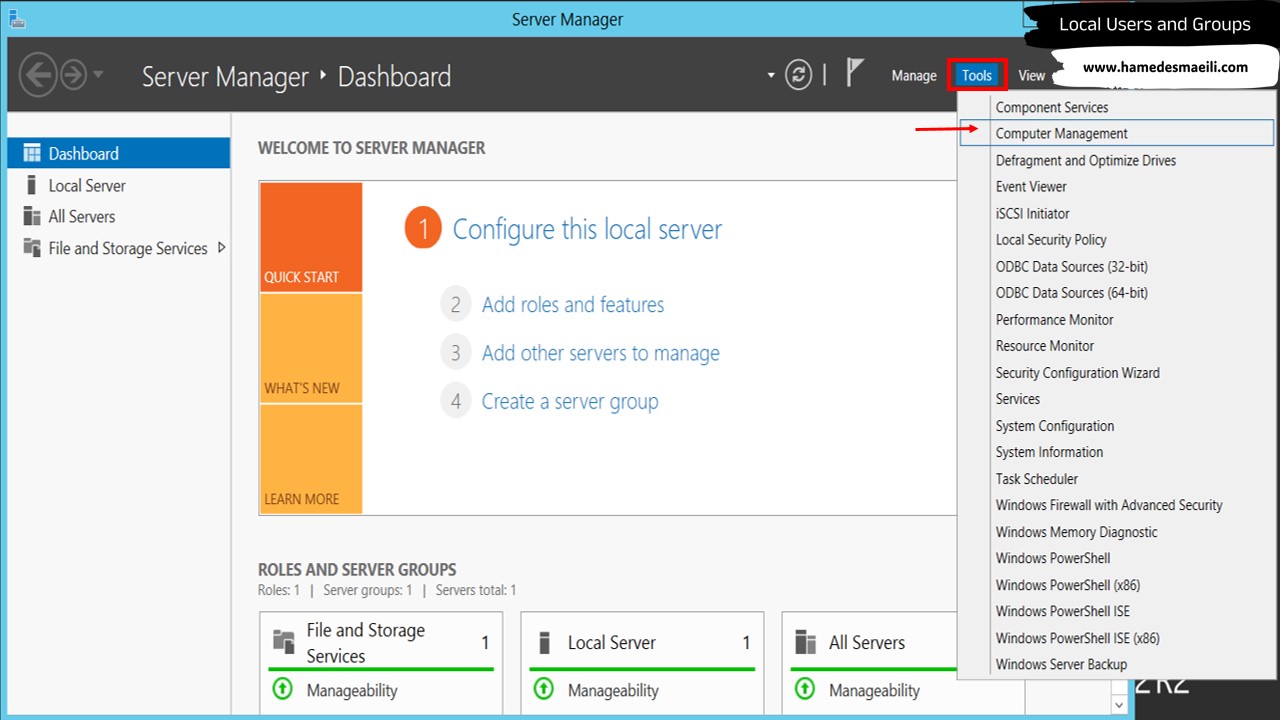This screenshot has width=1280, height=720.
Task: Open navigation history dropdown arrow
Action: tap(98, 75)
